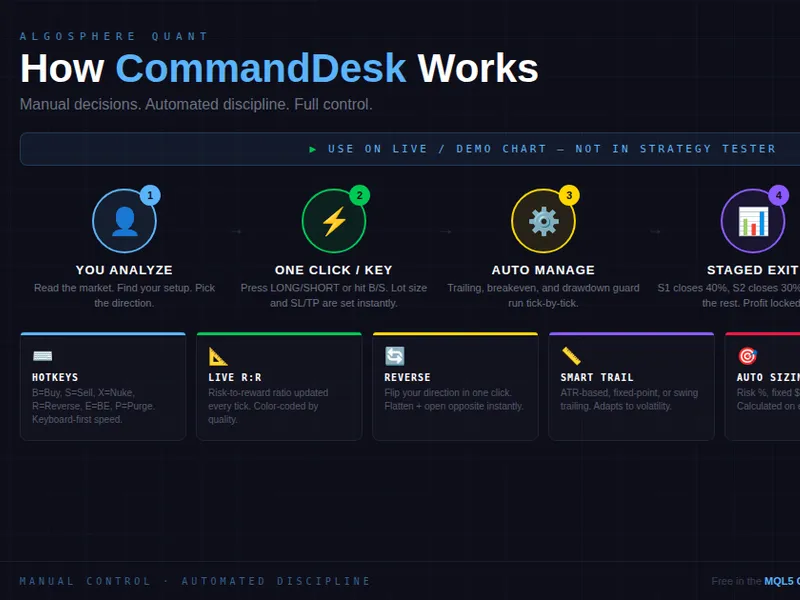Click the 'HOTKEYS' card title
800x600 pixels.
[55, 378]
